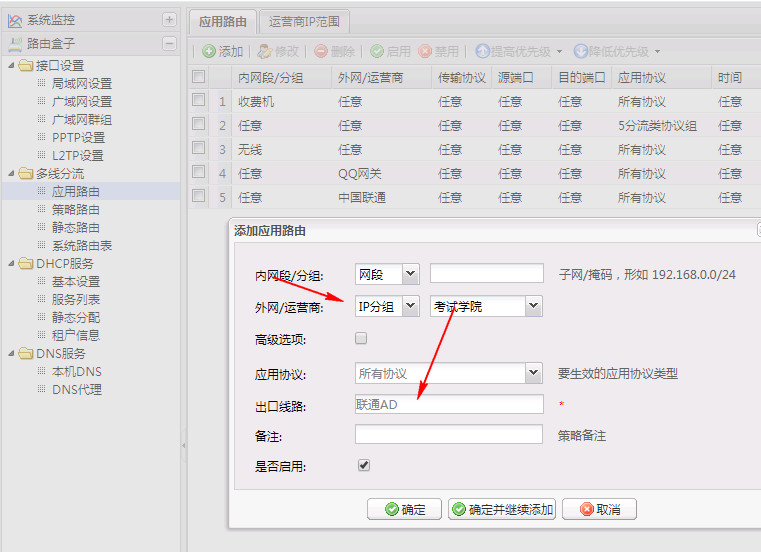761x552 pixels.
Task: Open the 提高优先级 dropdown arrow
Action: [559, 51]
